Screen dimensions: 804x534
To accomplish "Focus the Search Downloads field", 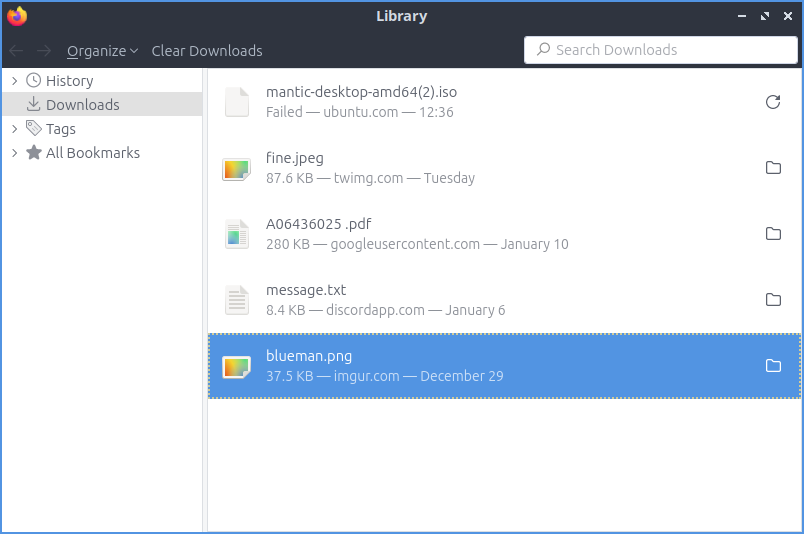I will [x=660, y=50].
